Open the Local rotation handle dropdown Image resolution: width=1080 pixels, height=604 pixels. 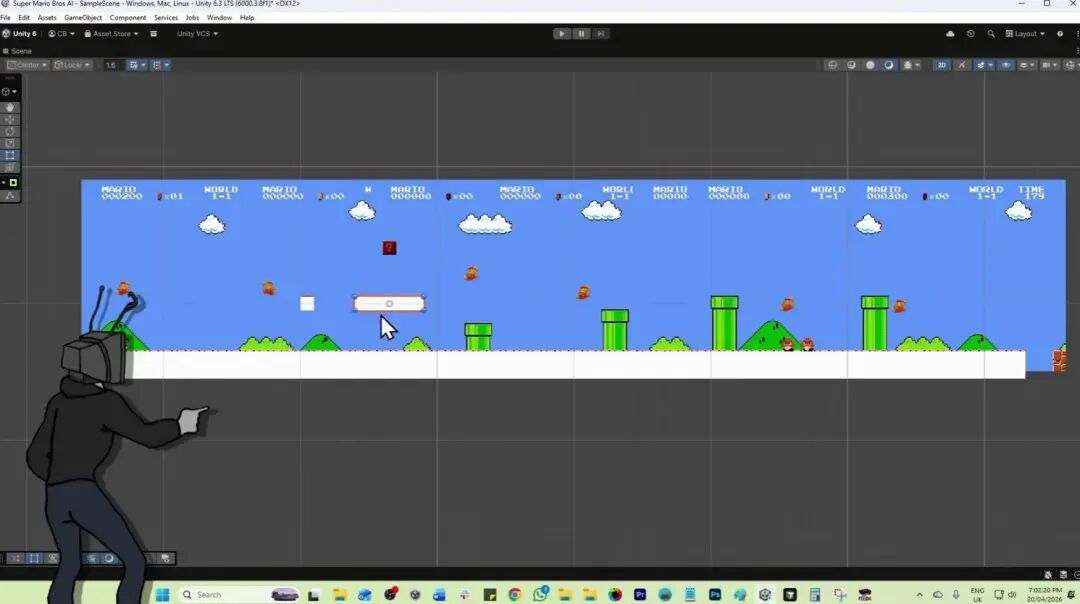point(72,65)
